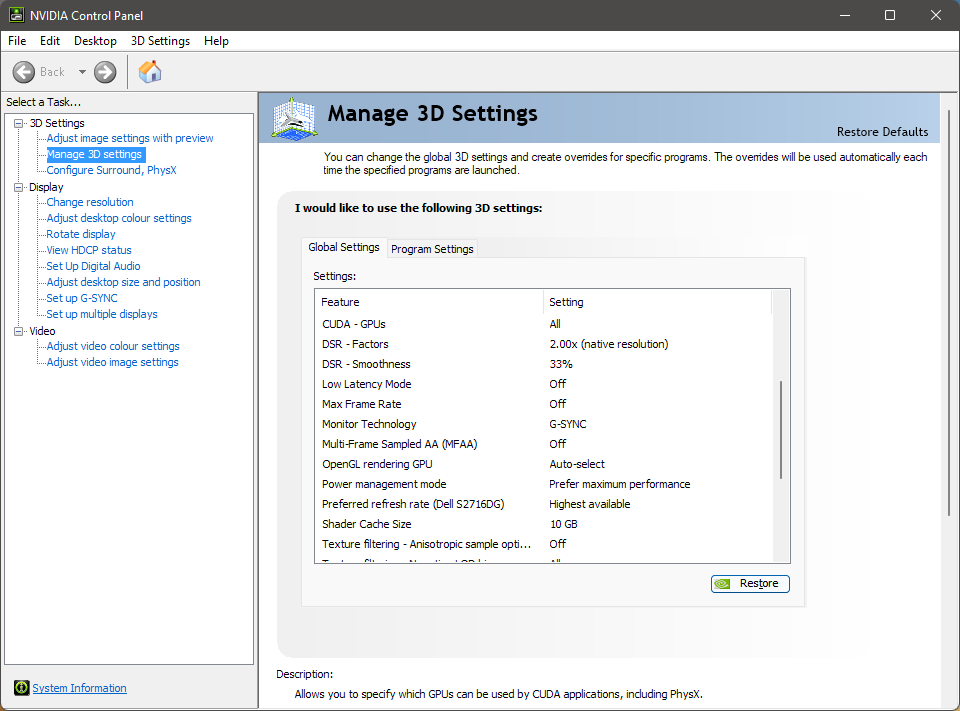The width and height of the screenshot is (960, 711).
Task: Select the Global Settings tab
Action: point(344,247)
